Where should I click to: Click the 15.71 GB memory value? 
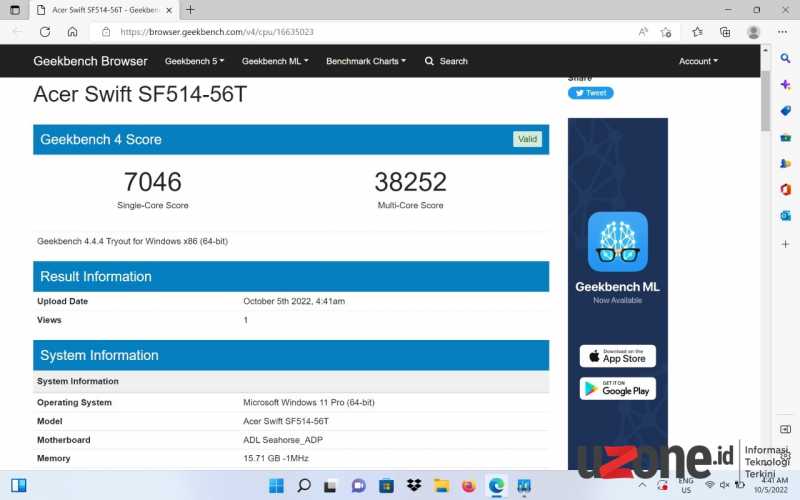point(276,458)
